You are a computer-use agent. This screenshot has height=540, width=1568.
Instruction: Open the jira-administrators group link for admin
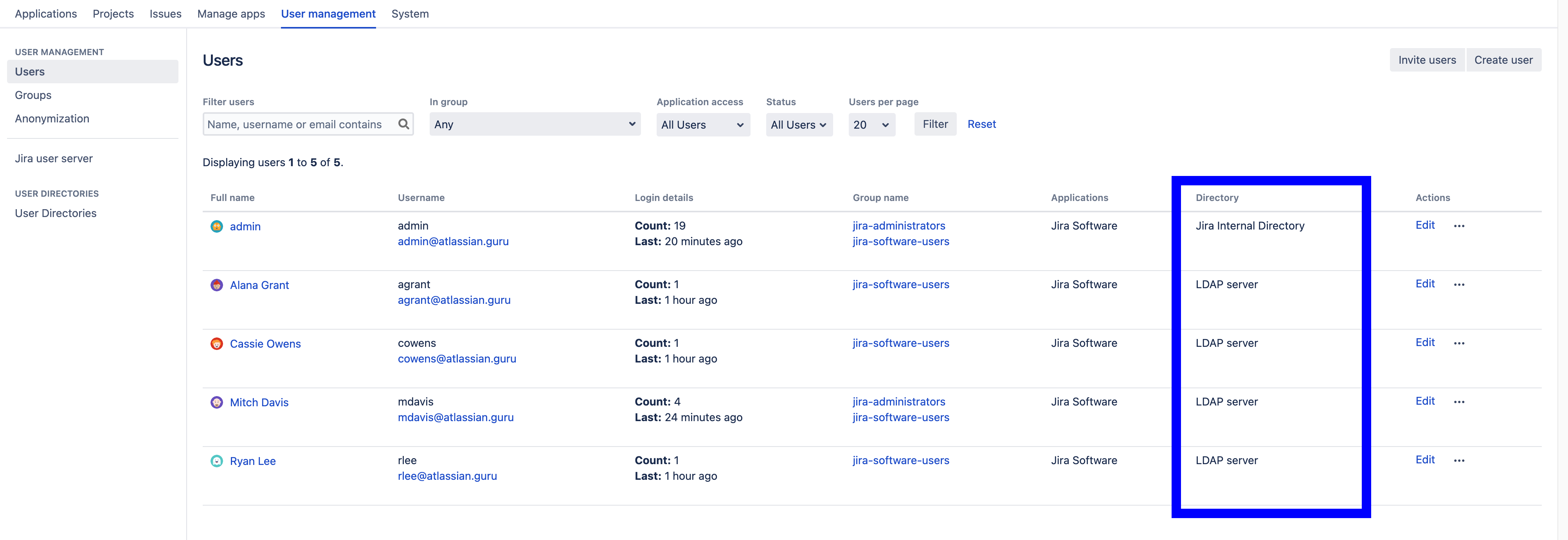coord(898,226)
